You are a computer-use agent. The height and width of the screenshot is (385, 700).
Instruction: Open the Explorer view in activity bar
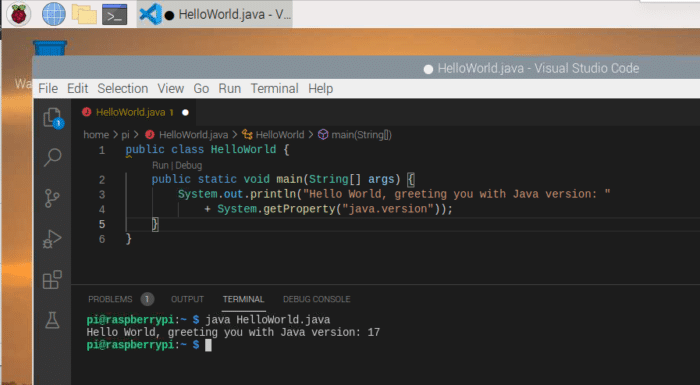click(53, 118)
